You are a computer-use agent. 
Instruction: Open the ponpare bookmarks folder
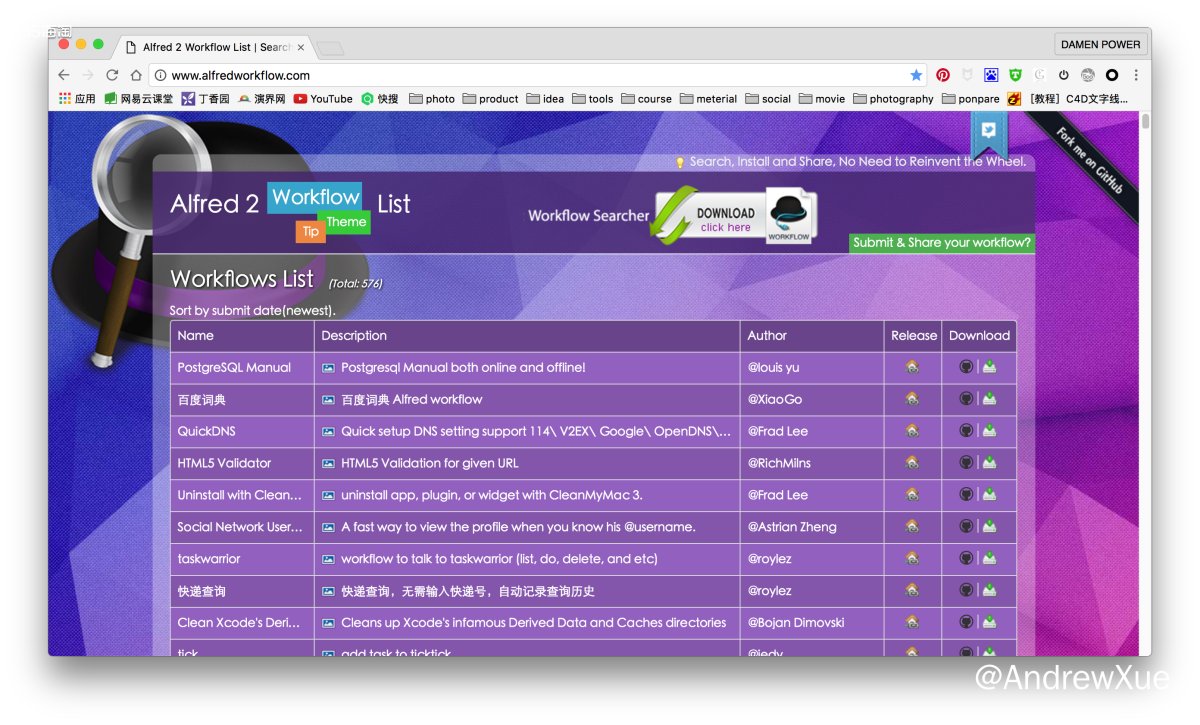pos(971,99)
